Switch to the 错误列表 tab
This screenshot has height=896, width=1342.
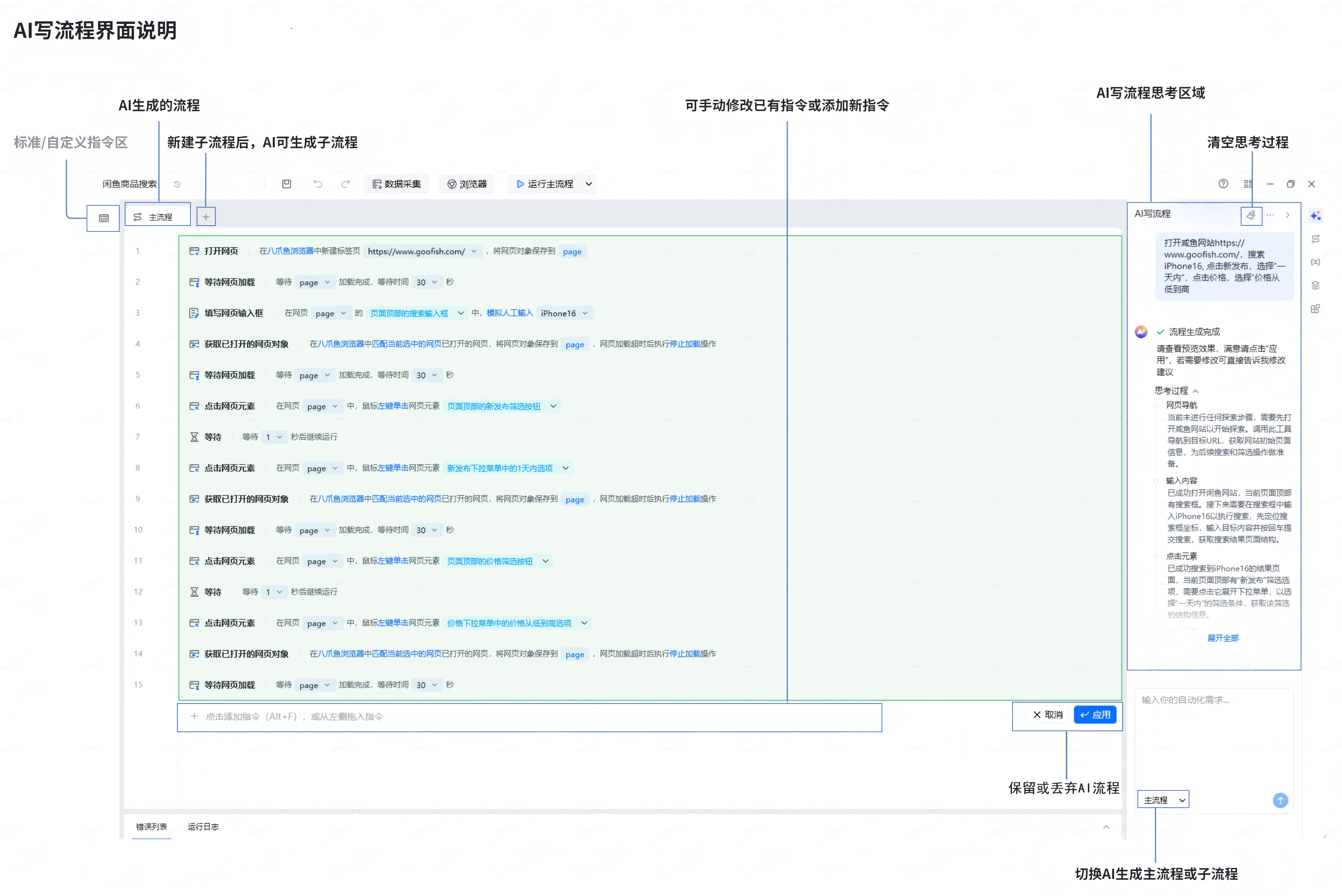pos(151,827)
